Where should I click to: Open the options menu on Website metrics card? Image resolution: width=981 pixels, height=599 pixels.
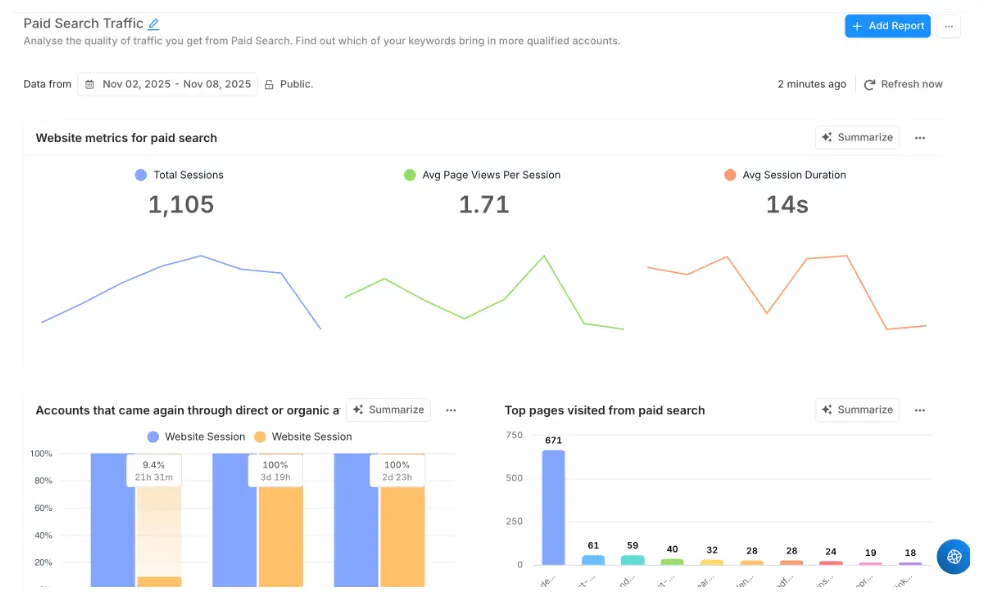tap(919, 137)
